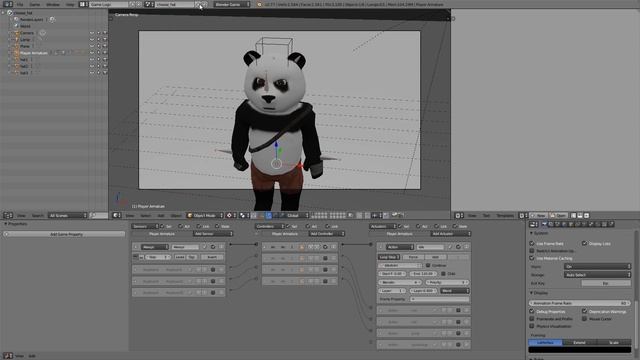This screenshot has width=640, height=360.
Task: Toggle Use Frame Rate checkbox
Action: (x=532, y=244)
